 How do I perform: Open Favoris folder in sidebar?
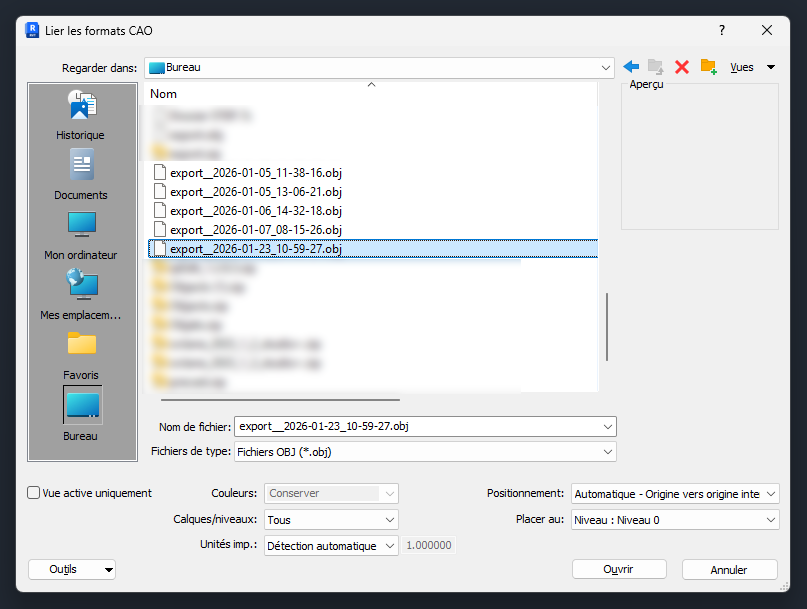(81, 354)
